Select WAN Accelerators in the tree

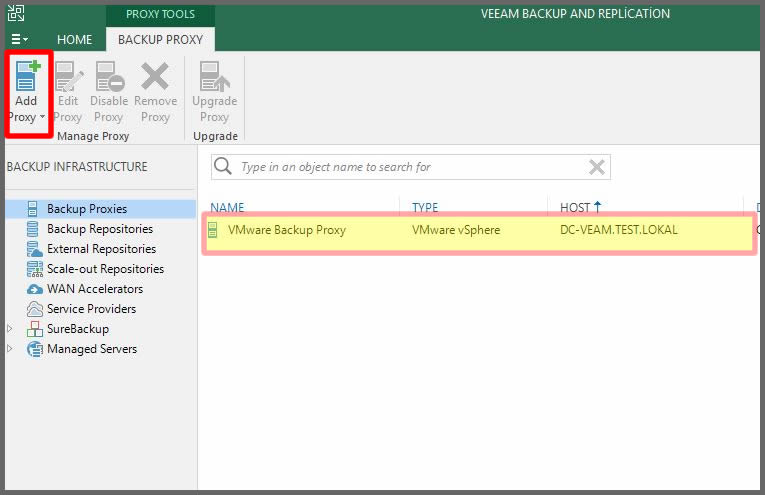(95, 289)
